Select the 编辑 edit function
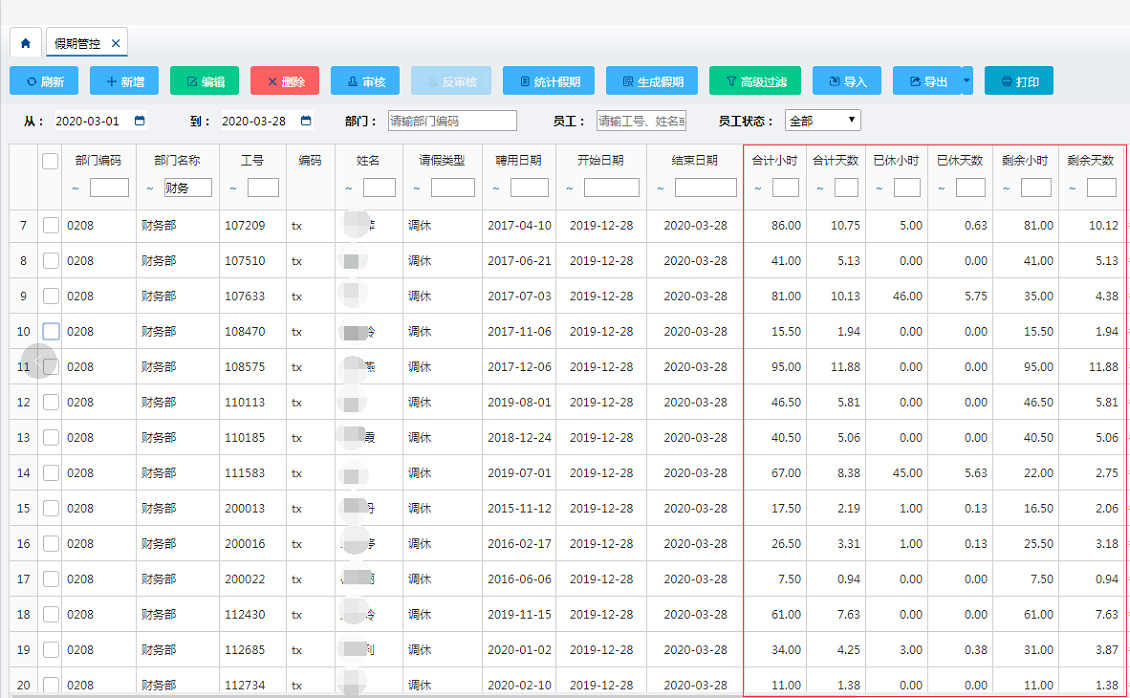 point(204,81)
